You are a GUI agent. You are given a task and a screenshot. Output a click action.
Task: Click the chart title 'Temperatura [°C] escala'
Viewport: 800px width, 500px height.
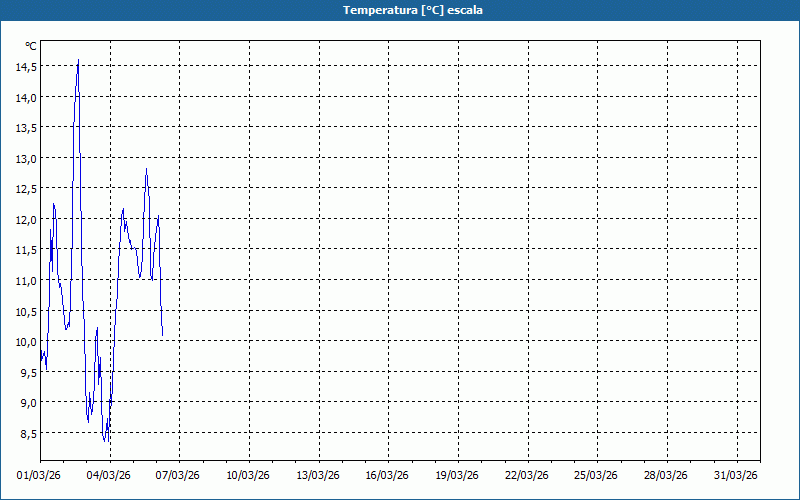coord(412,10)
